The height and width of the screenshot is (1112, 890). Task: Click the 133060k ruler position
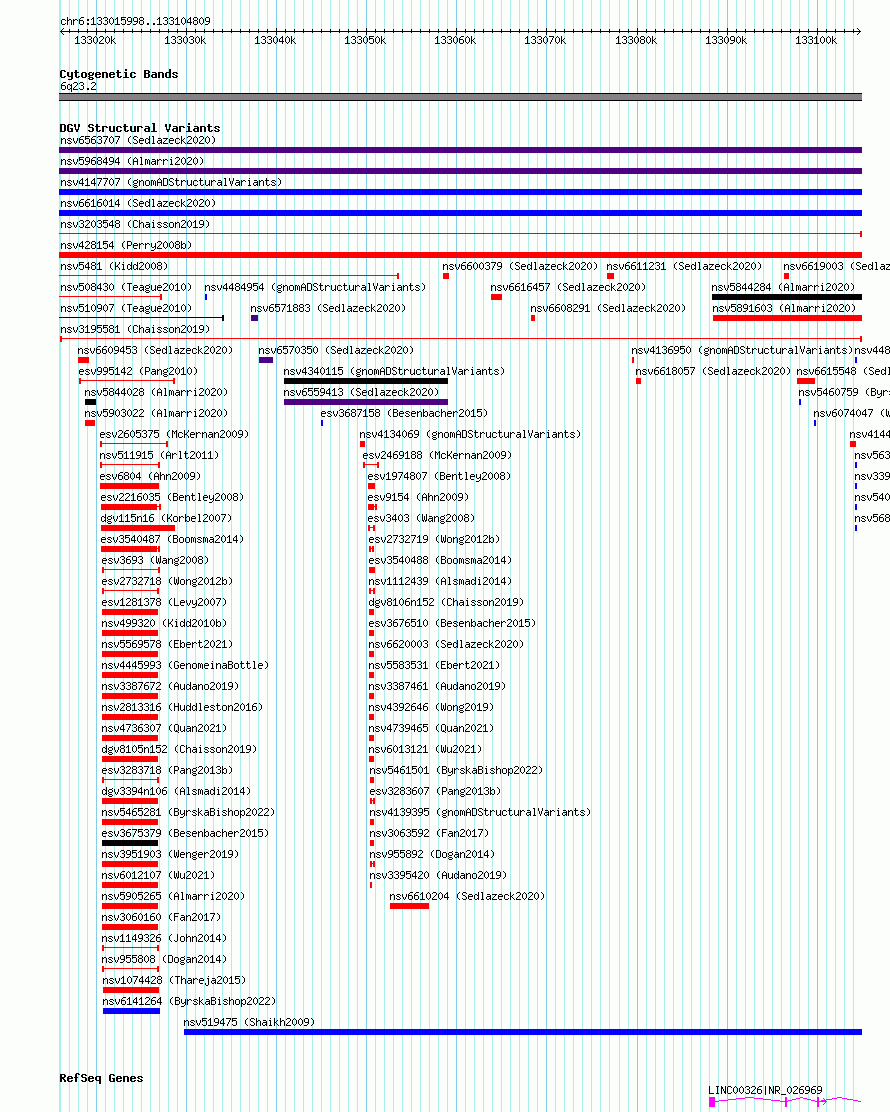coord(455,40)
